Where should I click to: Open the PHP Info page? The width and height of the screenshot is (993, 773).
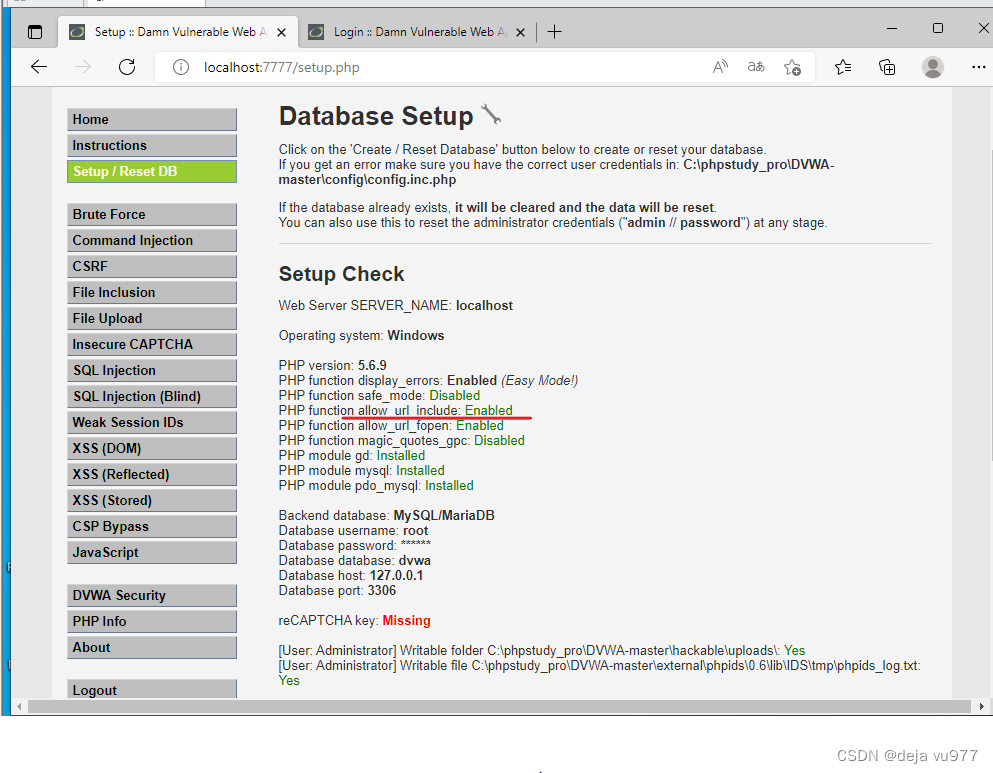[152, 621]
